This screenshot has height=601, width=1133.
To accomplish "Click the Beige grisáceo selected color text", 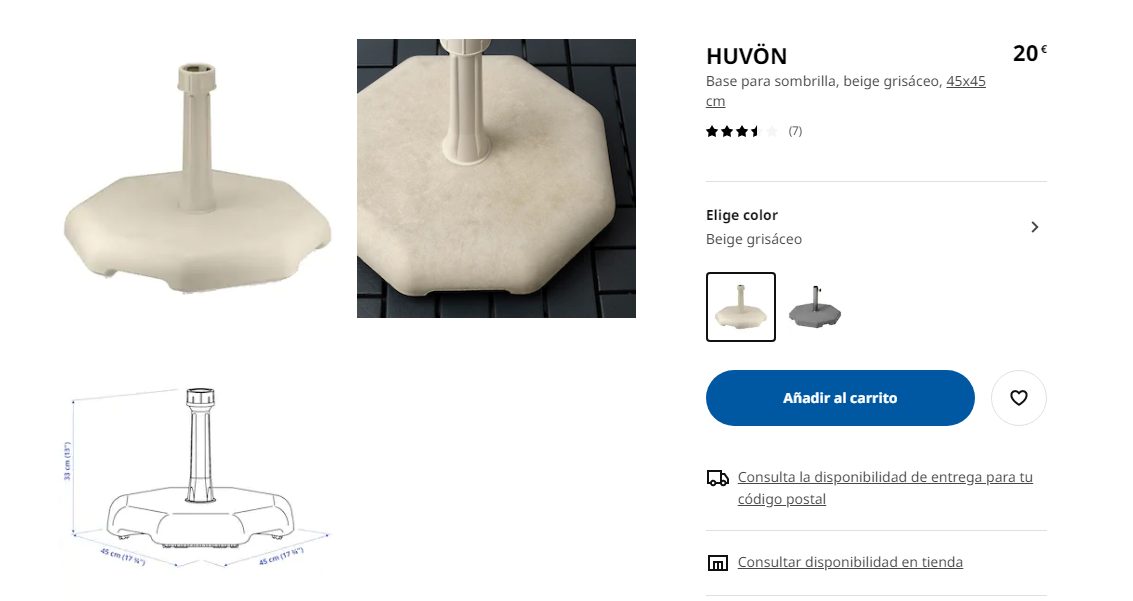I will pos(754,239).
